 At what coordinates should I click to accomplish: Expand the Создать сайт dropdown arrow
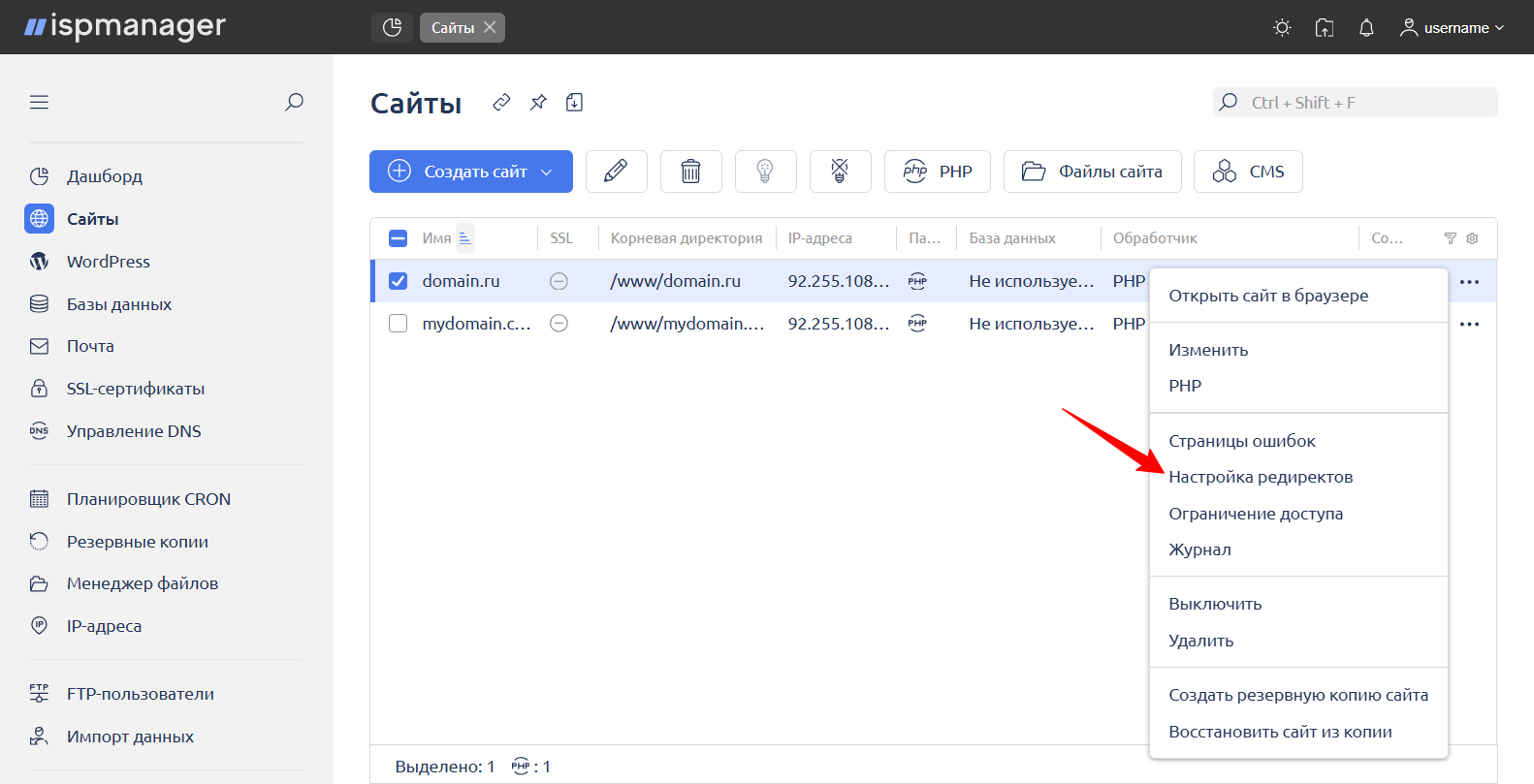[x=547, y=172]
